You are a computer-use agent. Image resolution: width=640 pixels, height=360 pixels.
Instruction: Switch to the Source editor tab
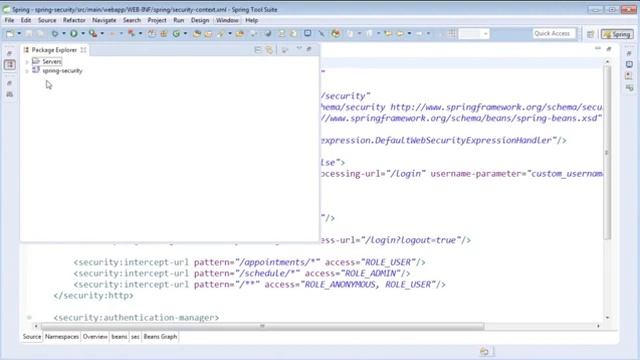point(32,337)
